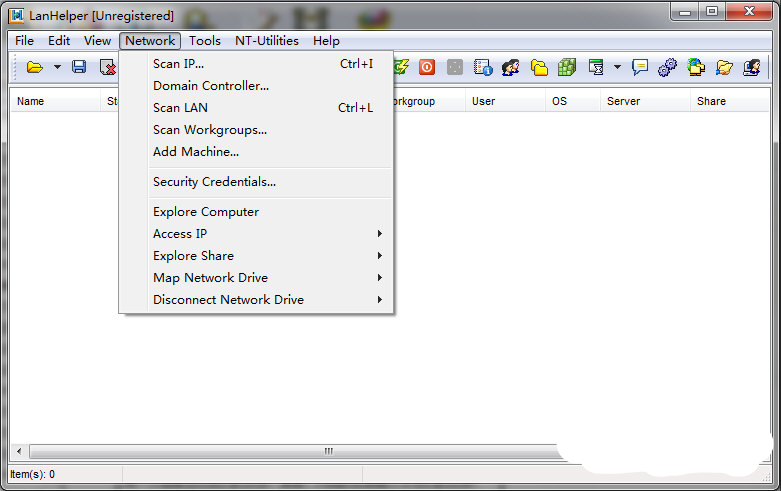The width and height of the screenshot is (781, 491).
Task: Click the blue gears icon
Action: [667, 67]
